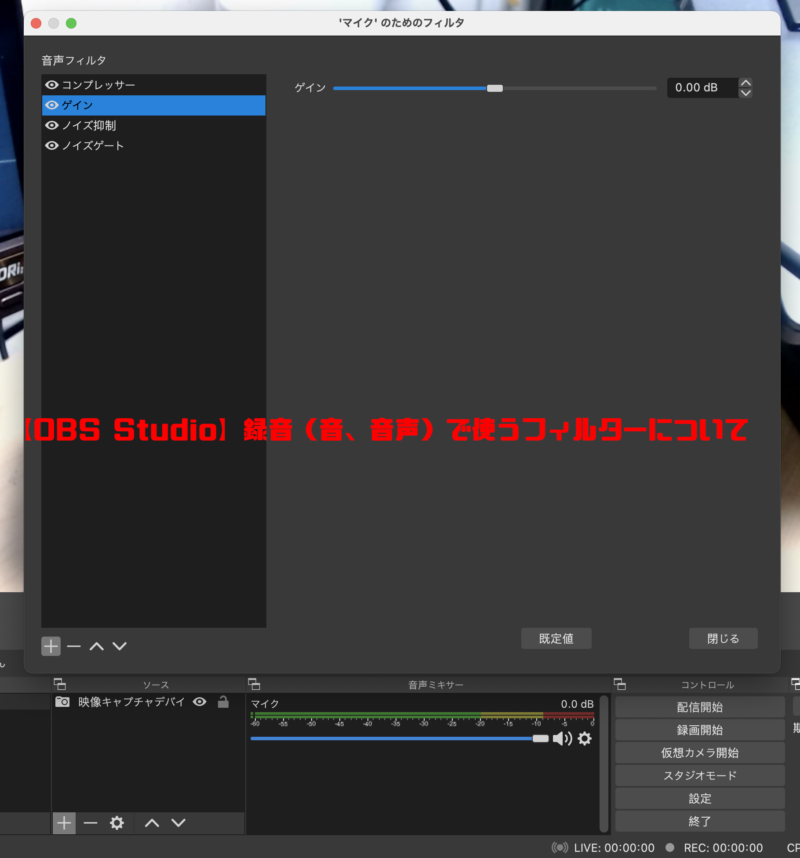The image size is (800, 858).
Task: Click the 既定値 defaults button
Action: click(556, 639)
